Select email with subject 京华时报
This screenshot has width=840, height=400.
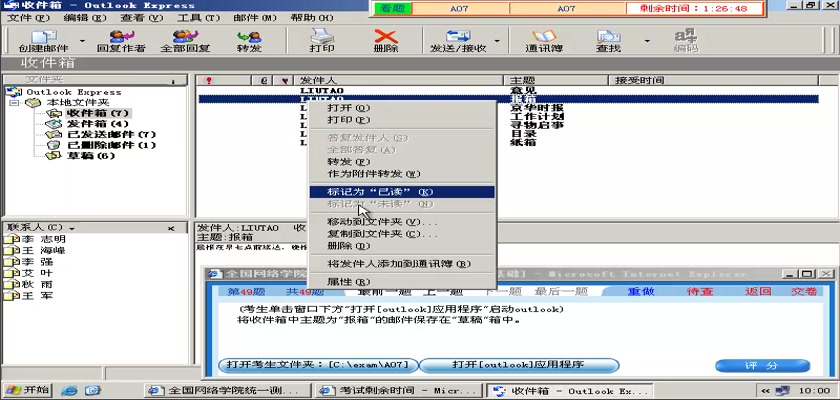[x=537, y=108]
